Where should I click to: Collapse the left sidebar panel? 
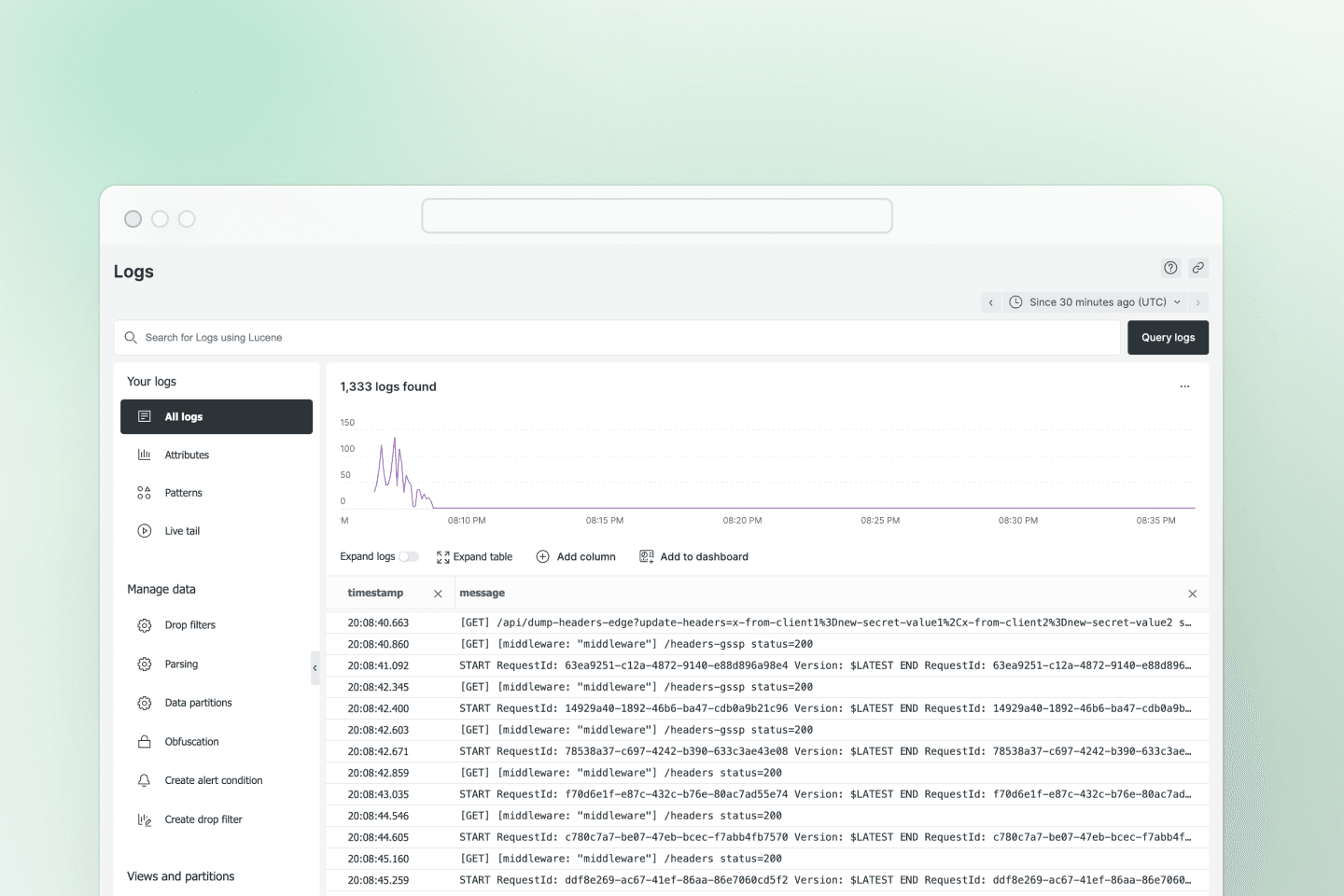click(x=315, y=668)
